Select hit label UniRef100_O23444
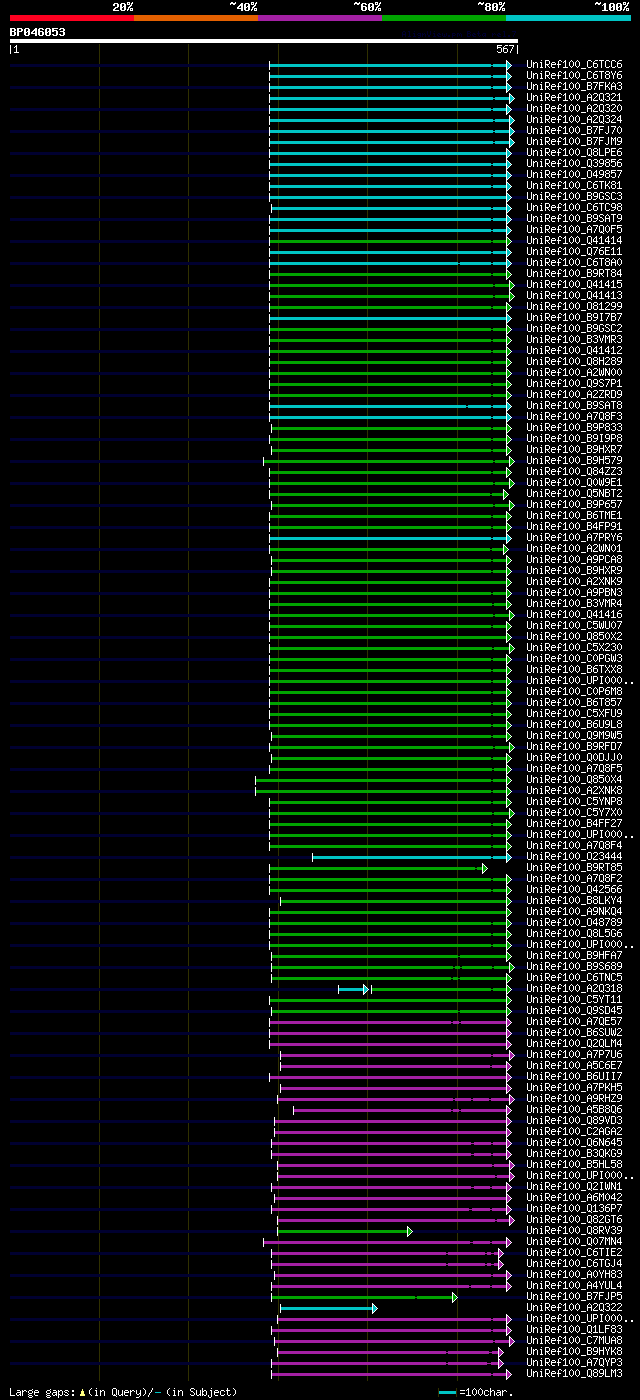 [x=574, y=857]
